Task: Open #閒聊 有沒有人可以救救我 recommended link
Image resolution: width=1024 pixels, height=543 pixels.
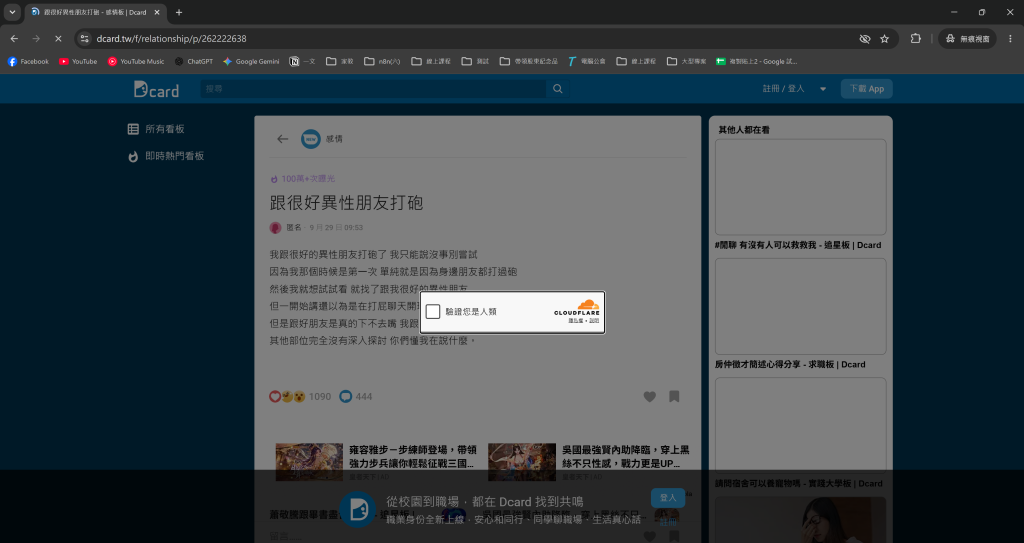Action: (798, 245)
